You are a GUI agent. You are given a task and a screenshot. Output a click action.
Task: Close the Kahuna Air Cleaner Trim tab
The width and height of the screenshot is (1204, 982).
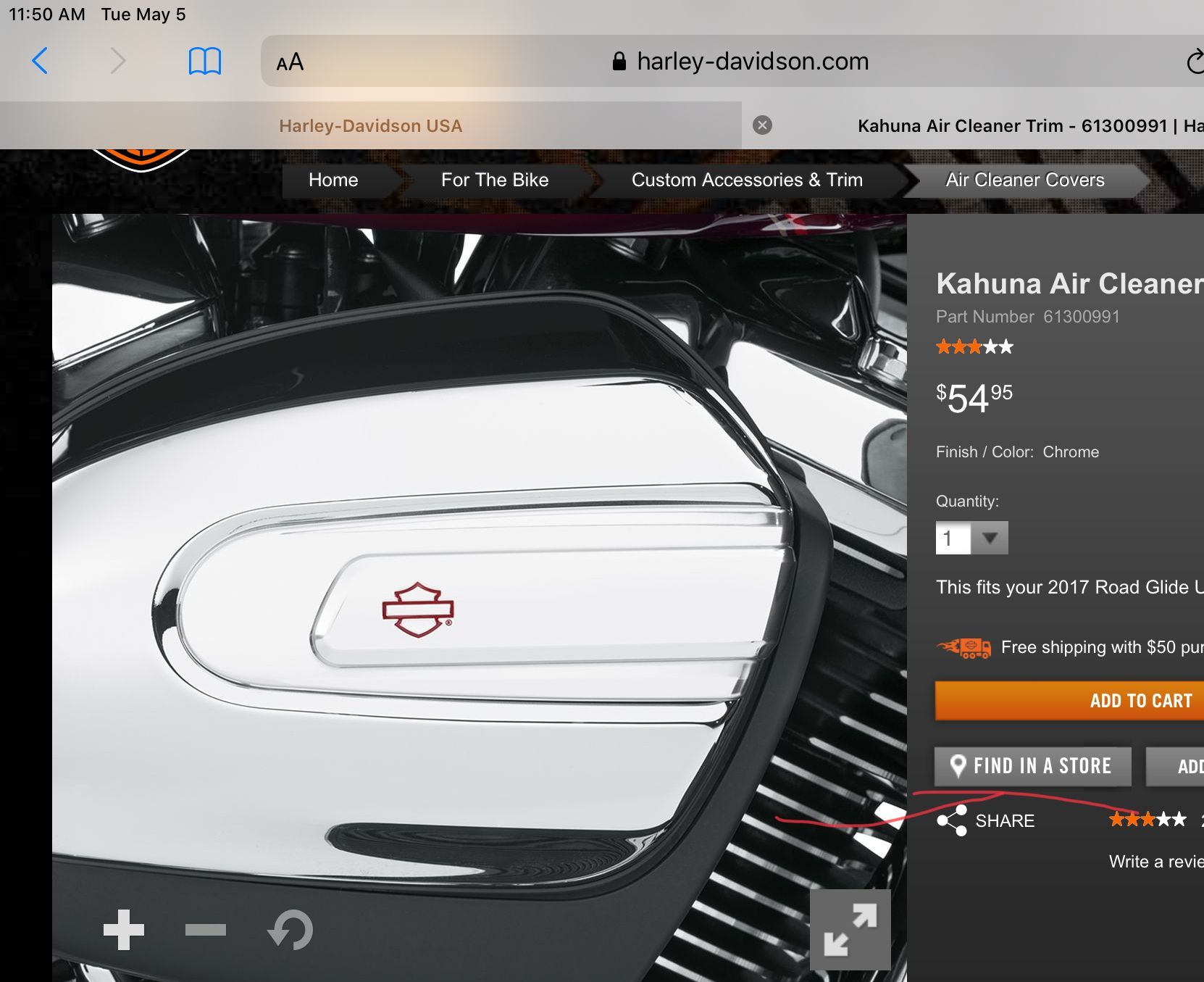[x=762, y=125]
